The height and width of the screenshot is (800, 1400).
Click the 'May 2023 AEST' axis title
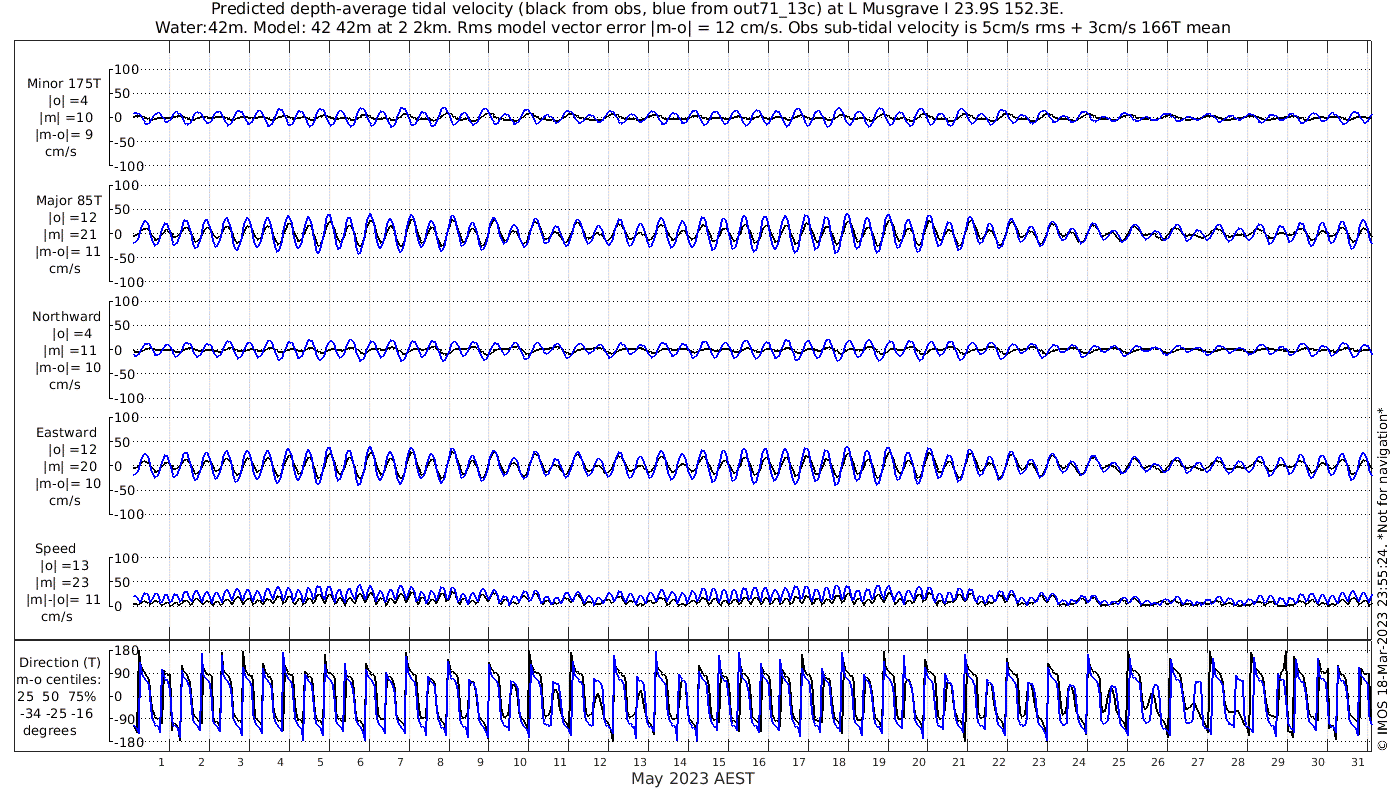[x=693, y=778]
